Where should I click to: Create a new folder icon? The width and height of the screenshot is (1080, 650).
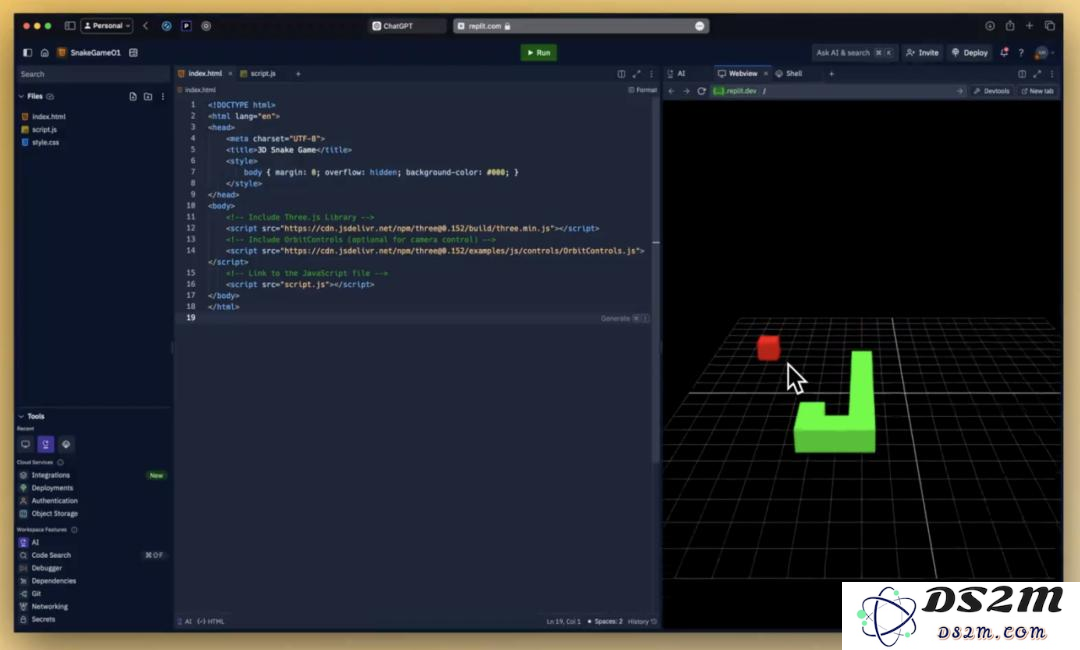148,96
